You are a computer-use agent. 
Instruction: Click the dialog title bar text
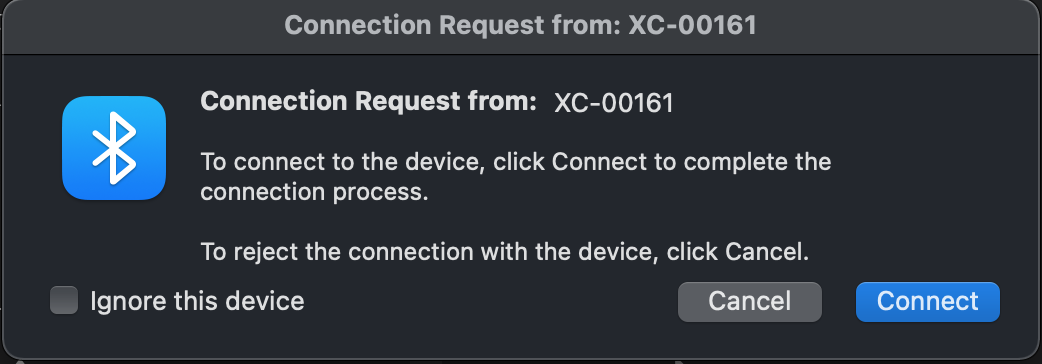[520, 26]
